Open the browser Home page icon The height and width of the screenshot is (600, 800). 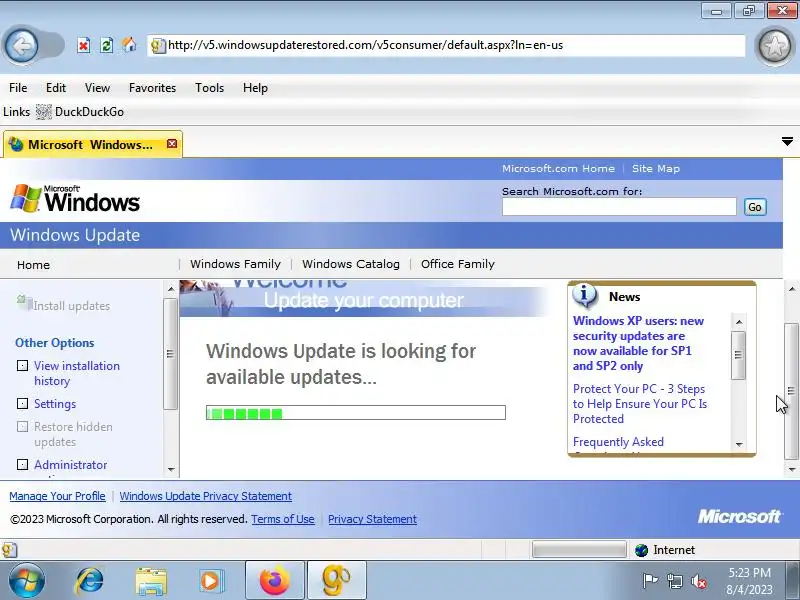pos(129,45)
